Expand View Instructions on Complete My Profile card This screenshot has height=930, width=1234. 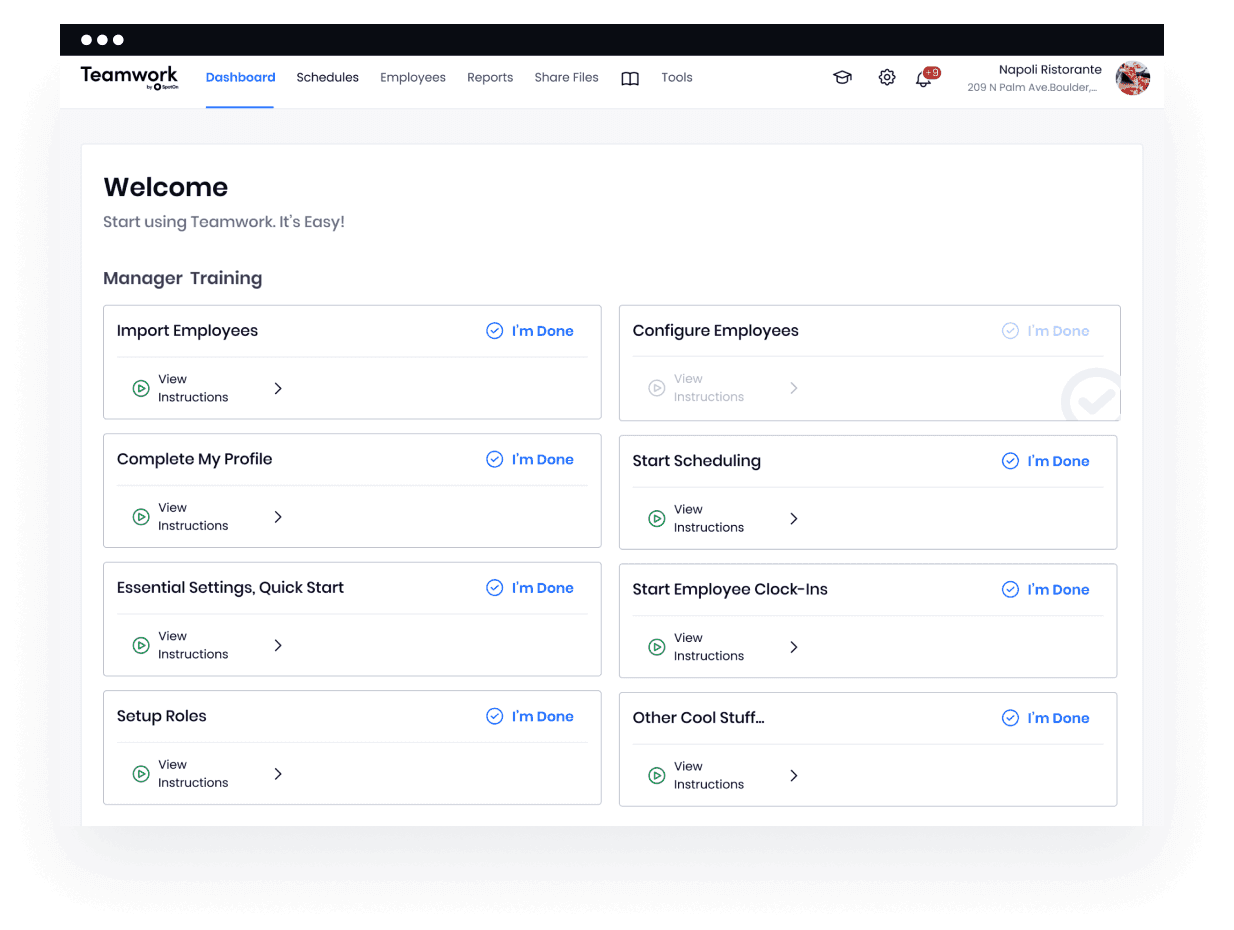[278, 517]
